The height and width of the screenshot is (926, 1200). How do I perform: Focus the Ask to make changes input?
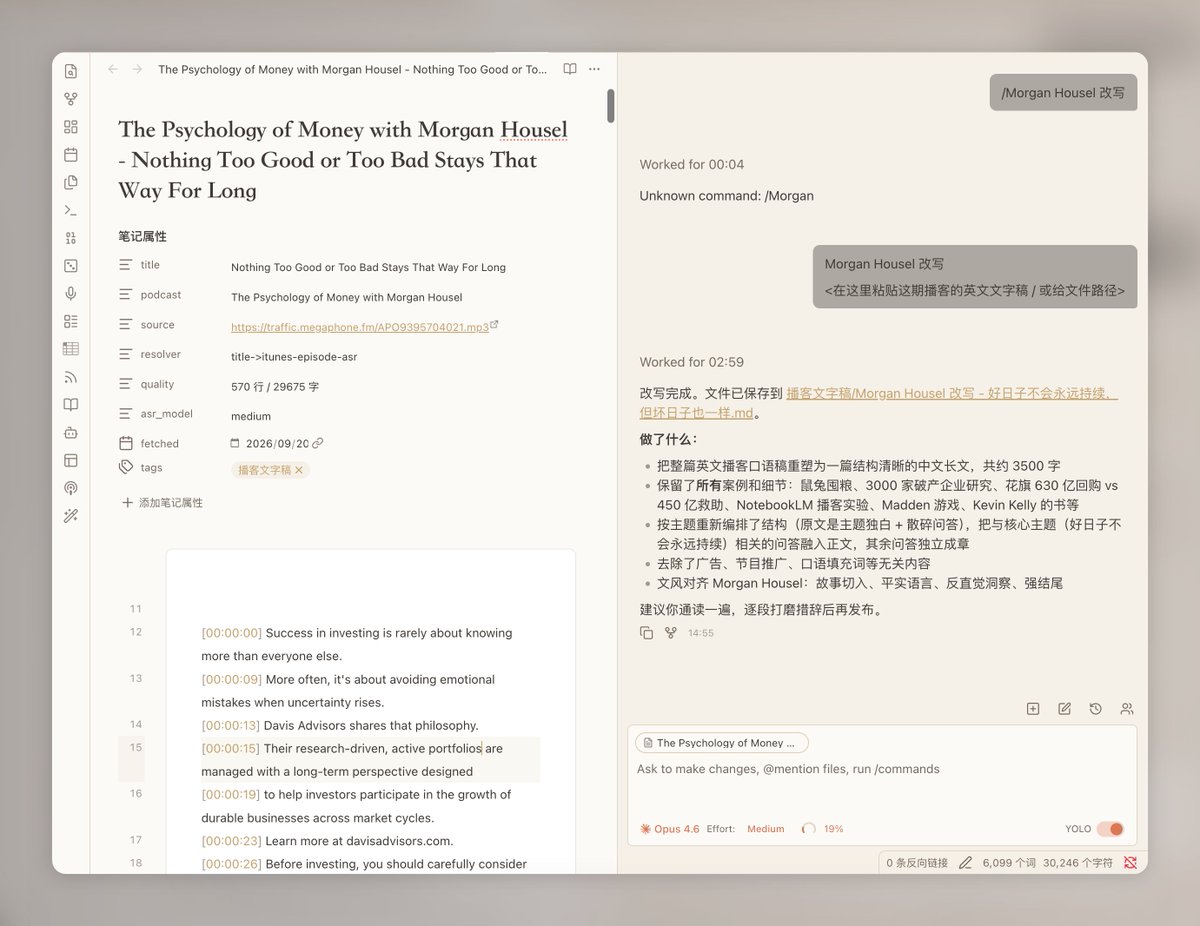(882, 769)
